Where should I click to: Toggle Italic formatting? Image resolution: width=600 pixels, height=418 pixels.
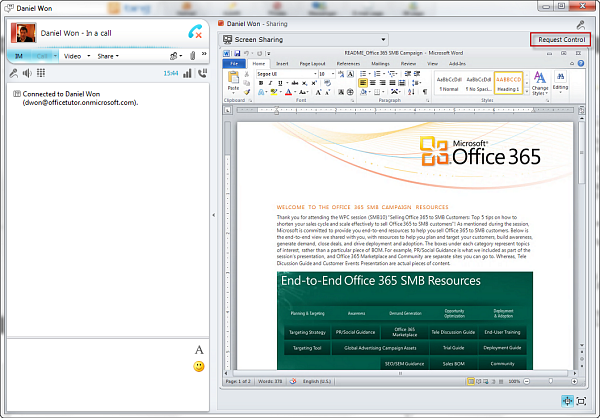(x=271, y=83)
